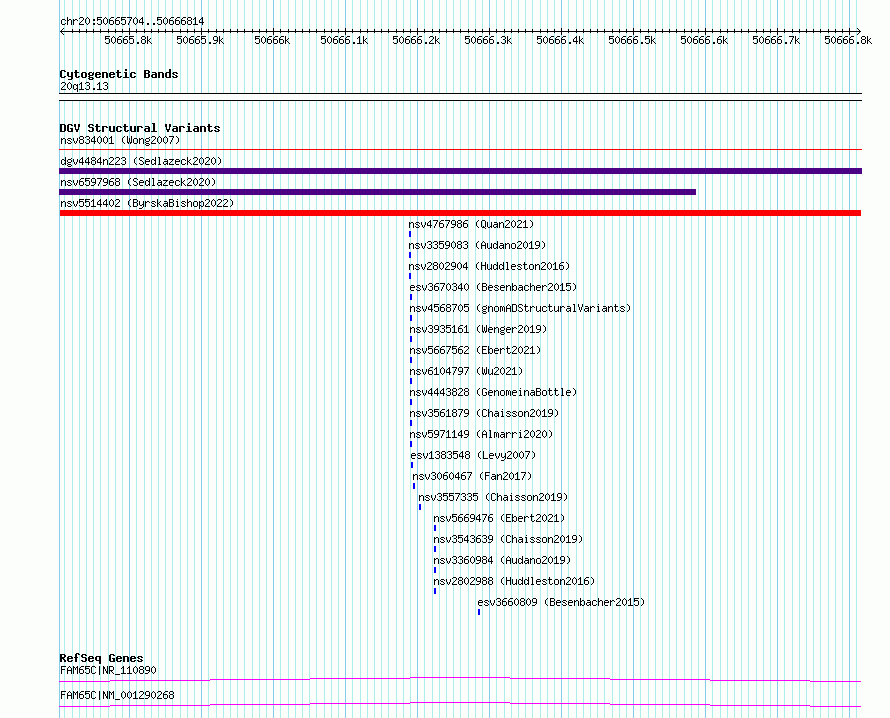Open the FAM65C|NM_001290268 gene label
This screenshot has width=890, height=718.
tap(117, 695)
